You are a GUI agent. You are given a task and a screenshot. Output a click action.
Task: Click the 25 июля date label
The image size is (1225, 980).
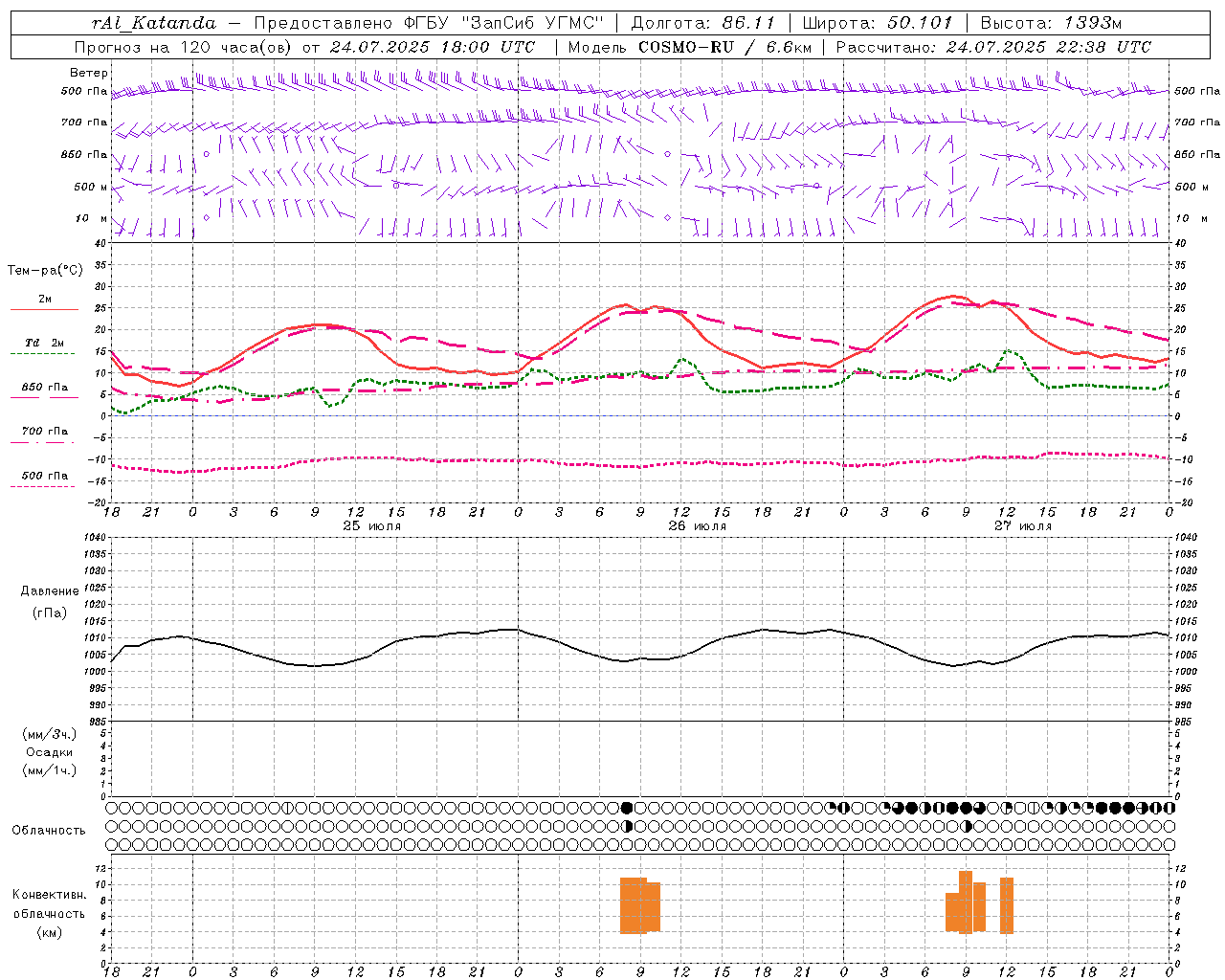pos(372,526)
